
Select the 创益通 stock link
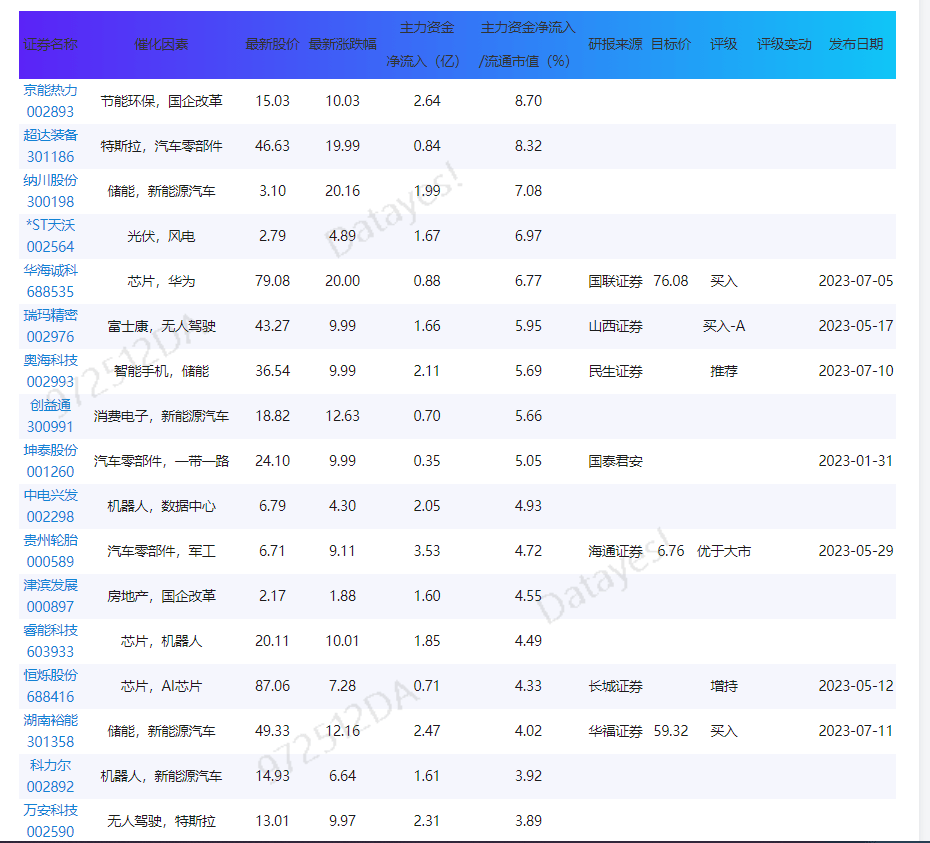(50, 405)
